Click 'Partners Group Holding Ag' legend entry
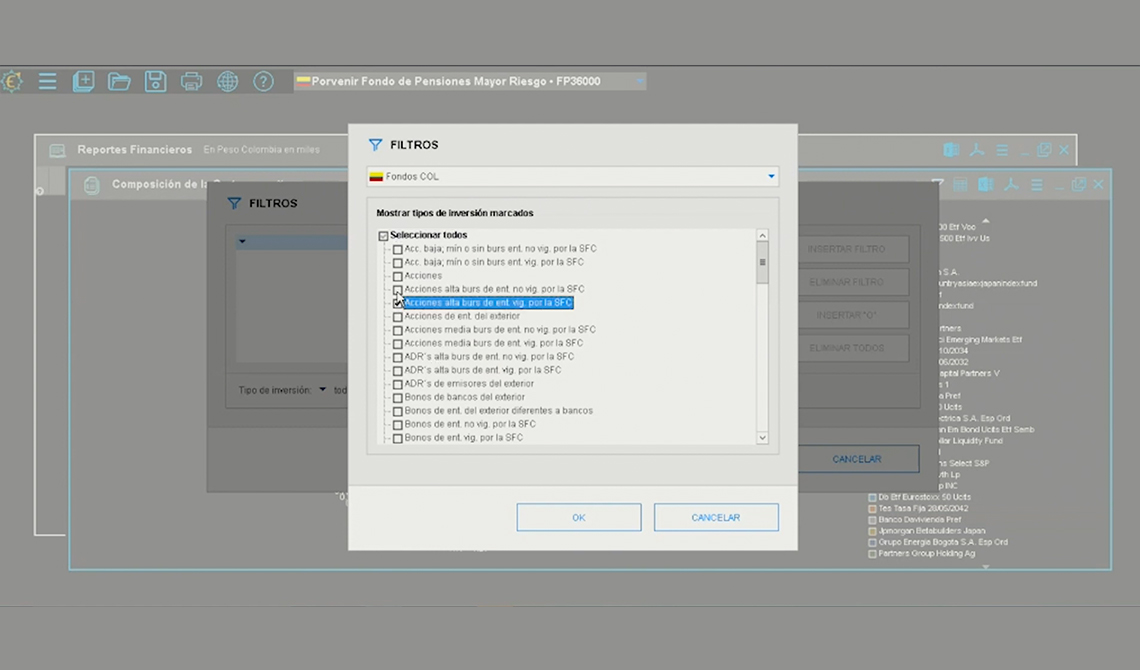The width and height of the screenshot is (1140, 670). 921,554
